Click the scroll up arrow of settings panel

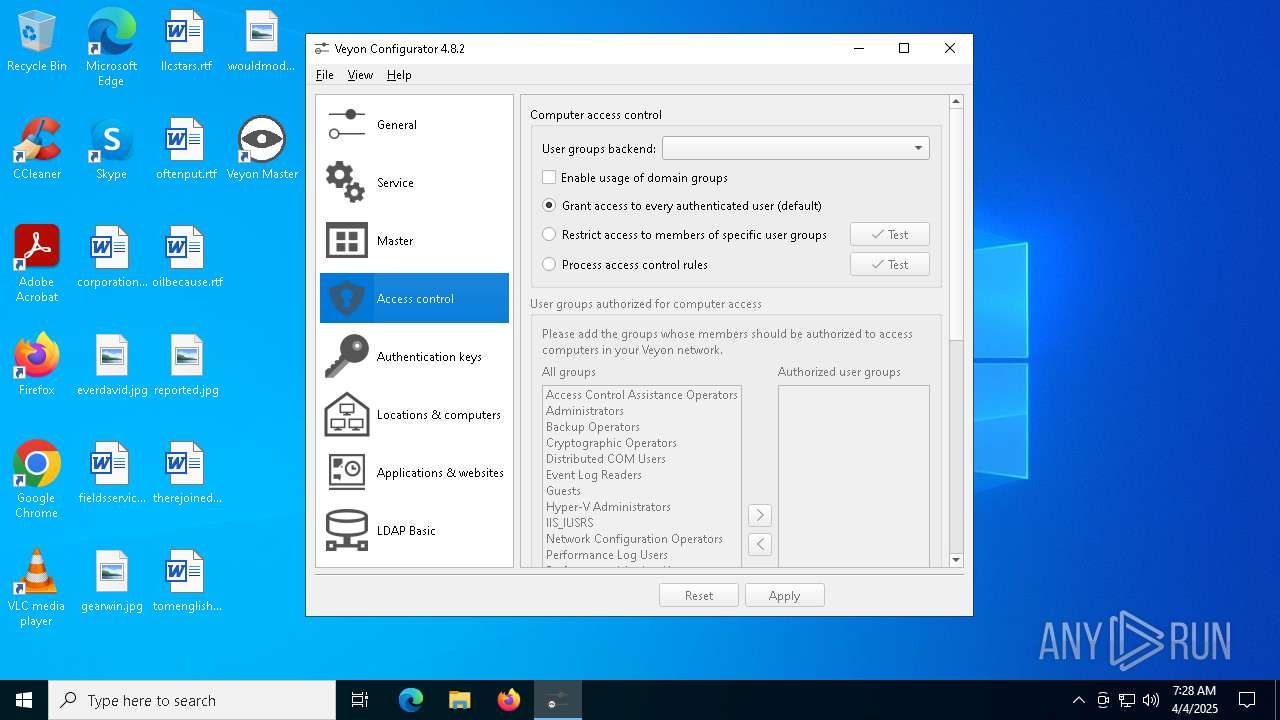pos(956,102)
